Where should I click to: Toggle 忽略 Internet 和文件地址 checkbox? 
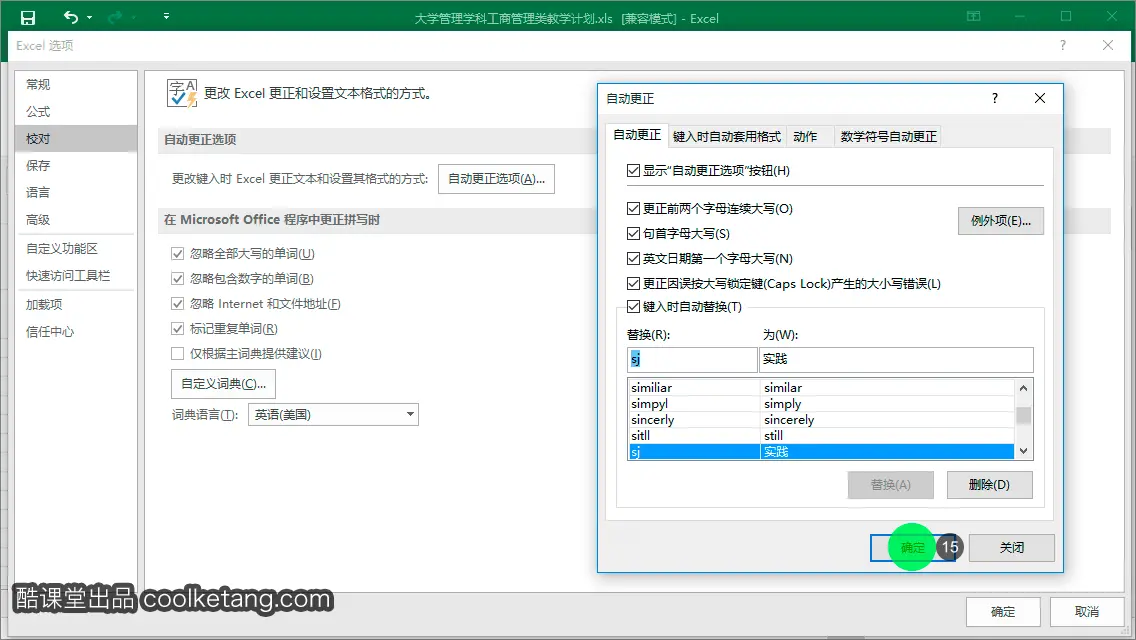178,304
